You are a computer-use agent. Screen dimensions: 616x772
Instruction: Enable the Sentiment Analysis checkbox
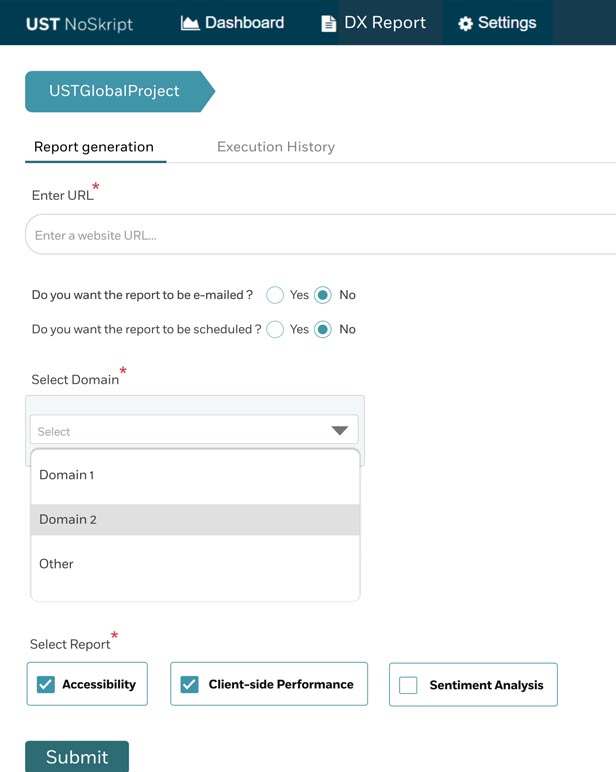408,685
